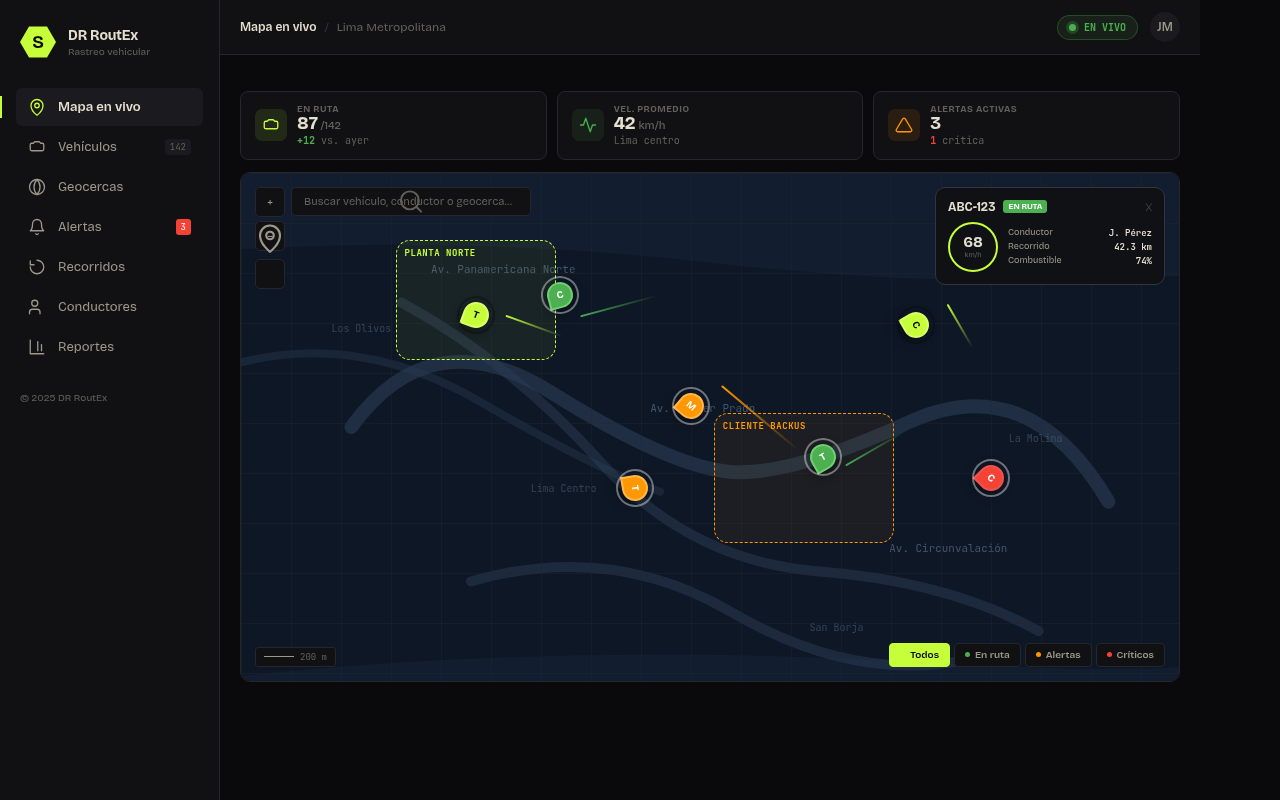This screenshot has width=1280, height=800.
Task: Click the Los Olivos map label
Action: tap(361, 329)
